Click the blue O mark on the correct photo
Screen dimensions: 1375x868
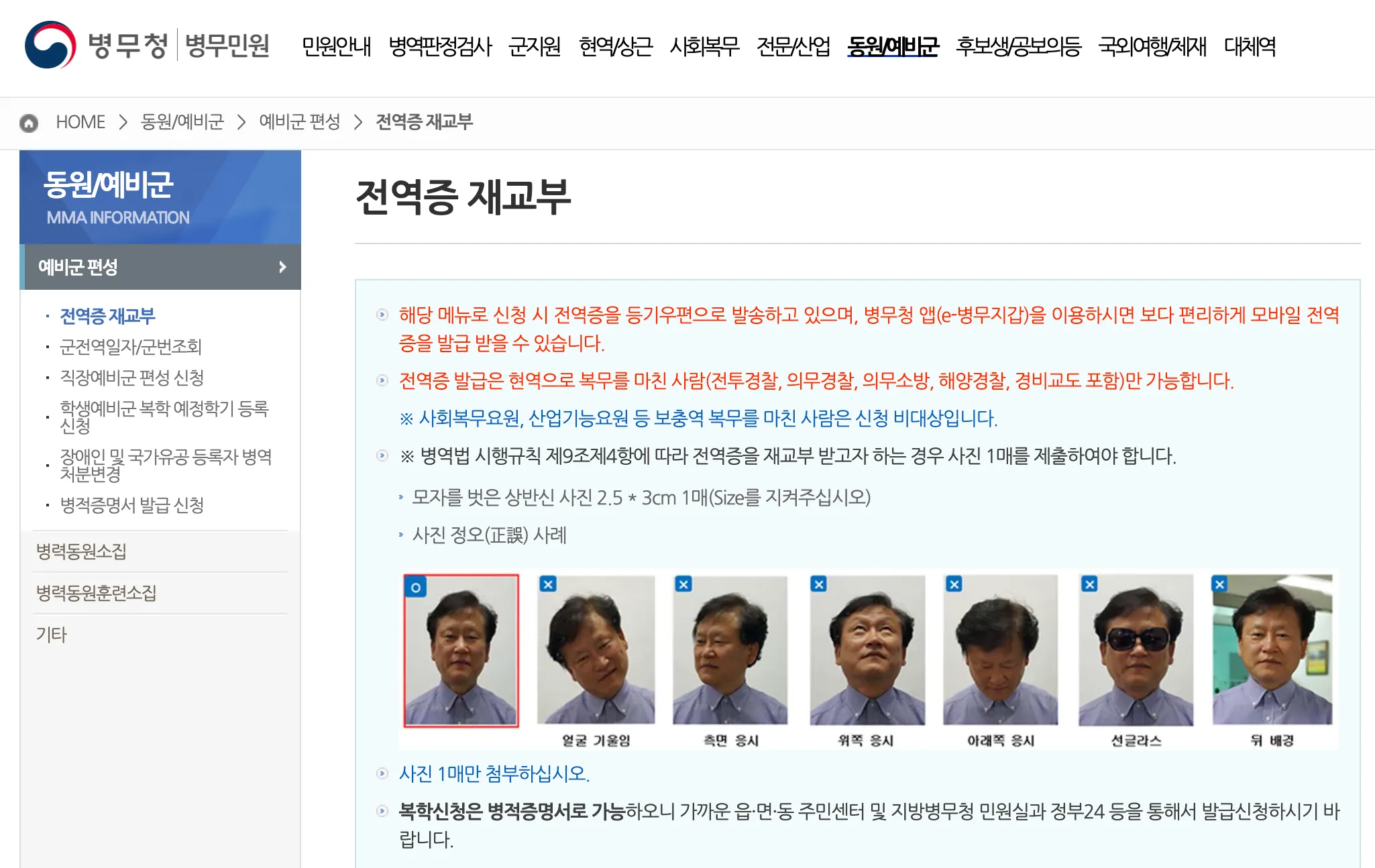[x=417, y=588]
